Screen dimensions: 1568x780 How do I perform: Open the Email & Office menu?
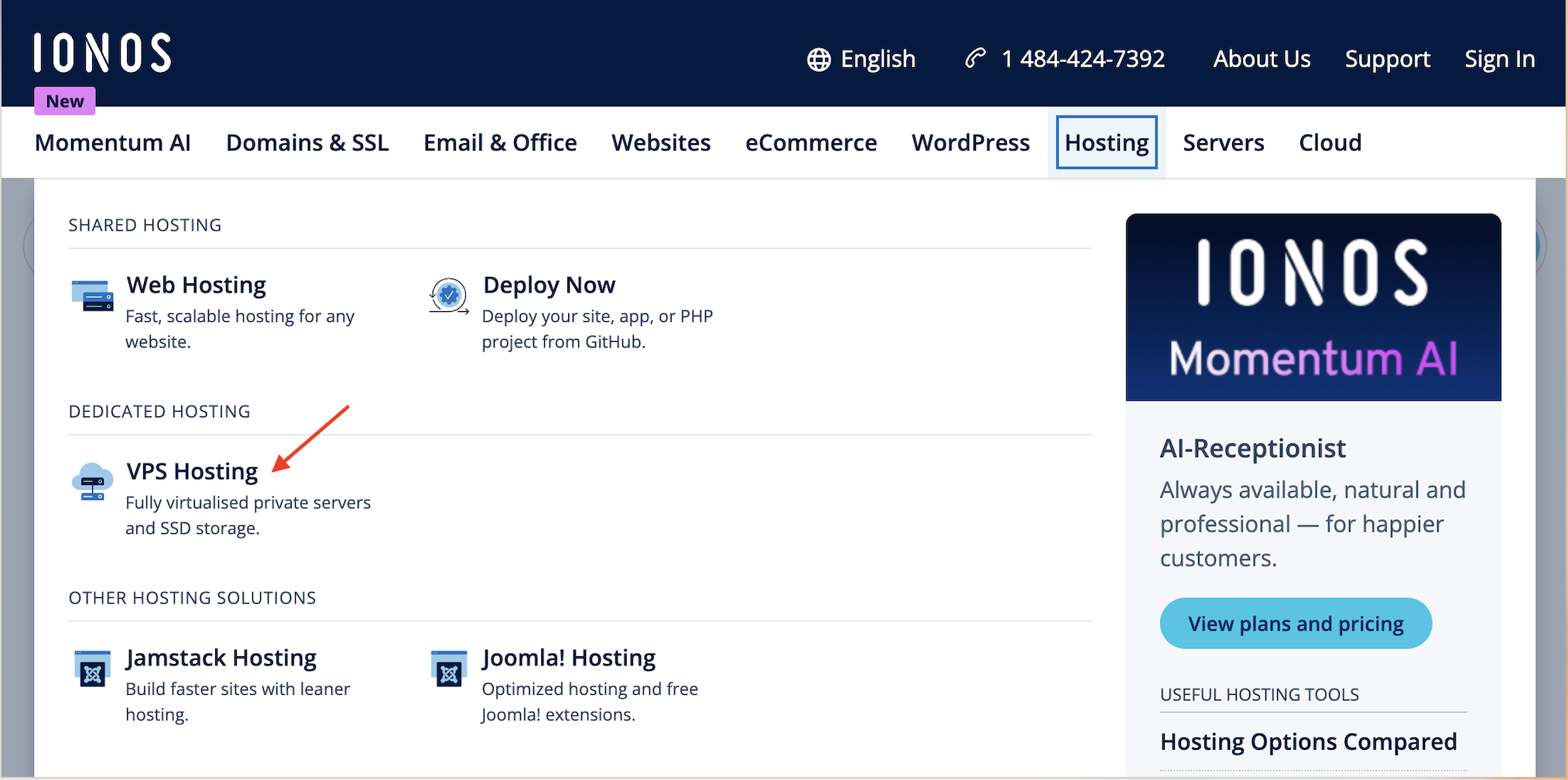click(500, 142)
